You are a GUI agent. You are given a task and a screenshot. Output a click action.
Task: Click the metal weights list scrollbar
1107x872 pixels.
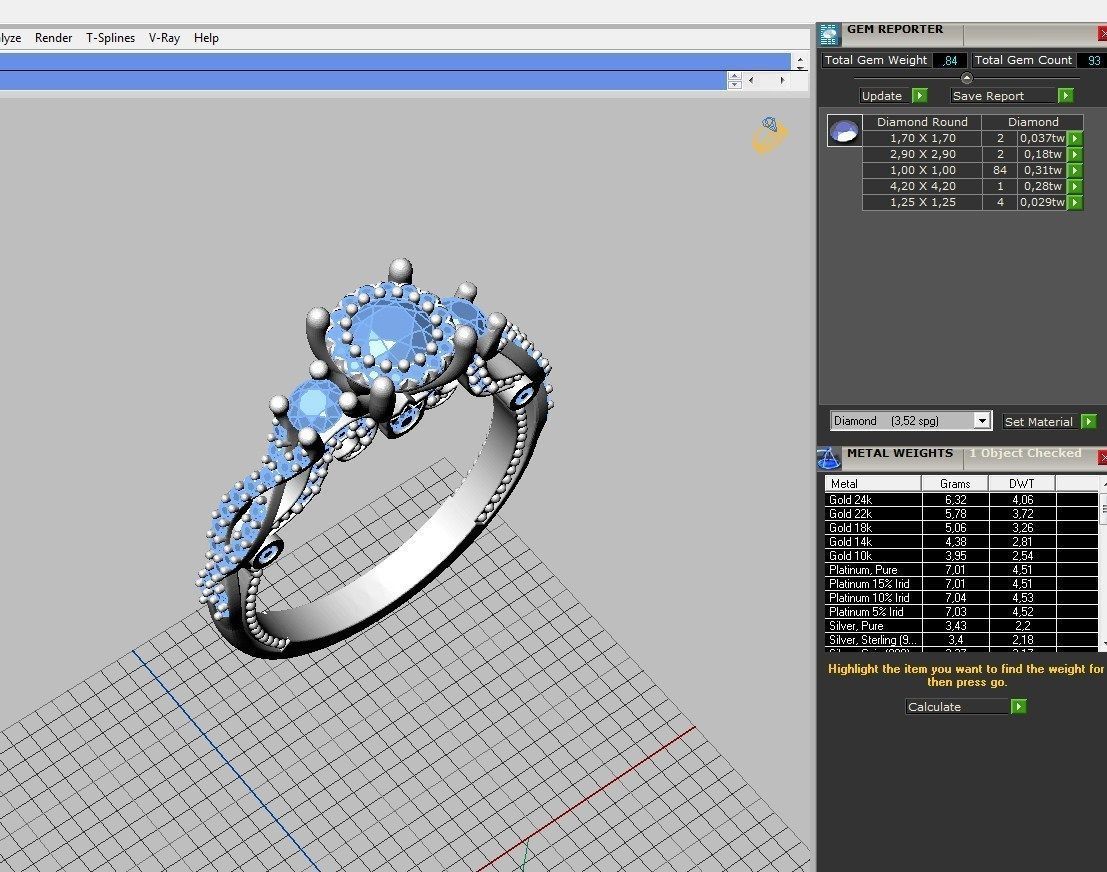pos(1103,562)
